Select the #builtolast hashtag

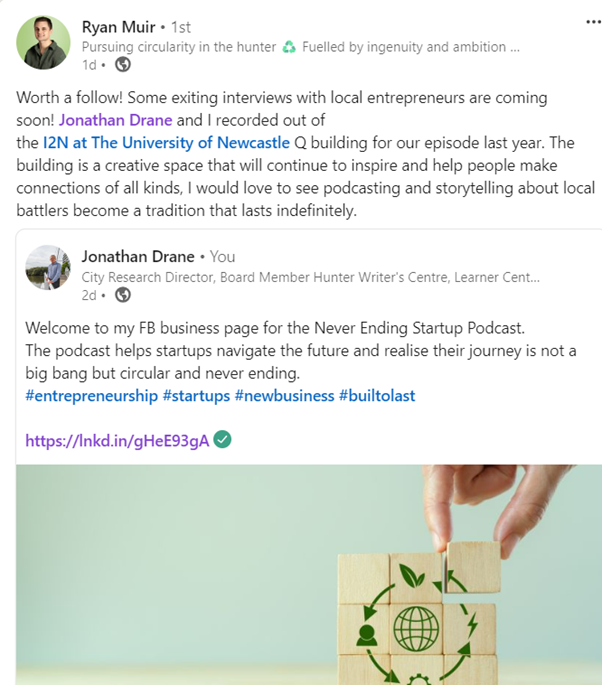pyautogui.click(x=377, y=396)
